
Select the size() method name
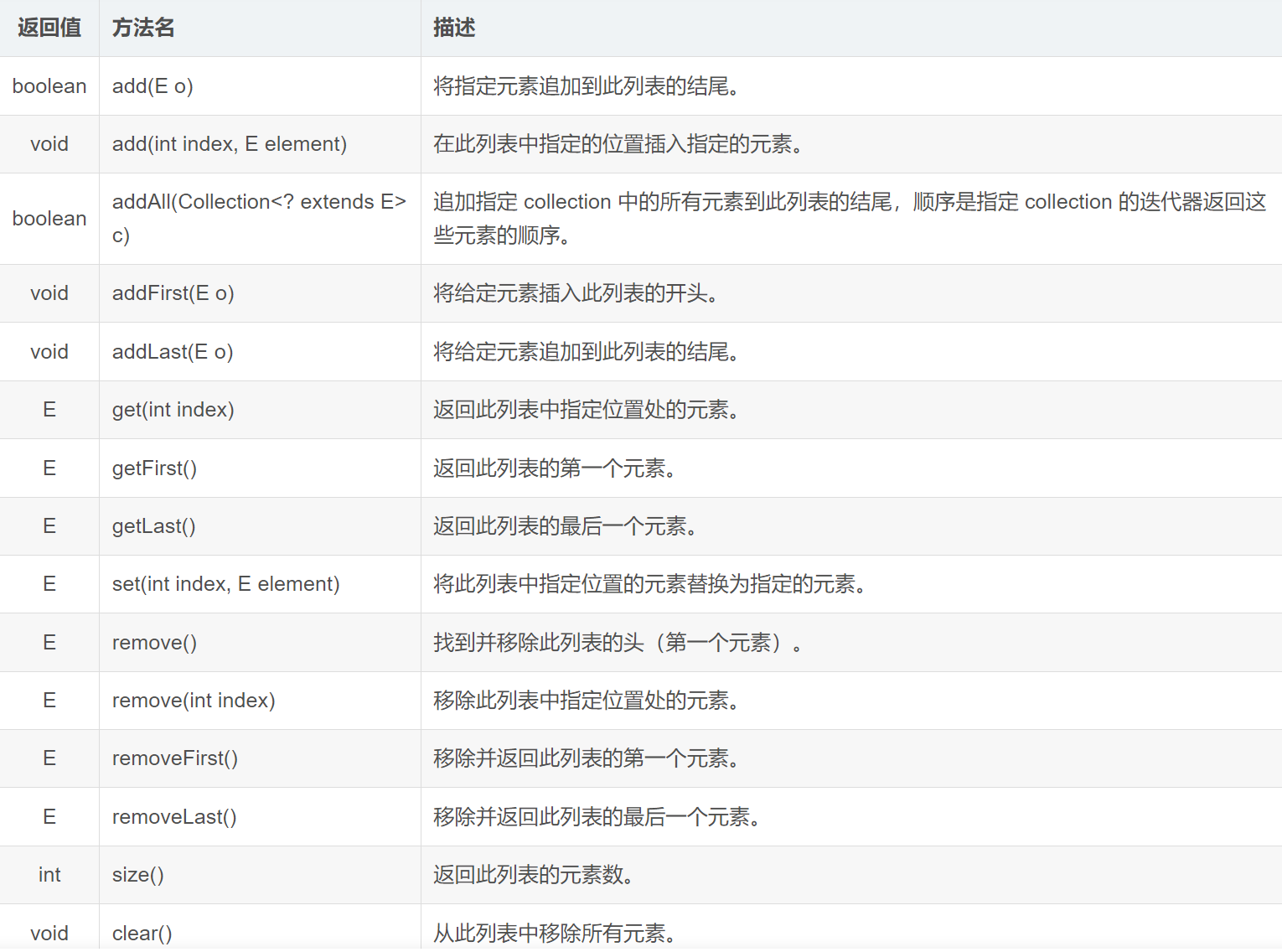(x=137, y=874)
